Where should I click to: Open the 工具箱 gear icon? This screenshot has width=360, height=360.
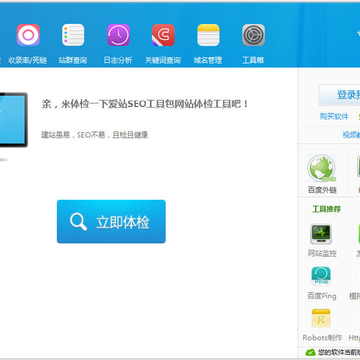point(253,35)
